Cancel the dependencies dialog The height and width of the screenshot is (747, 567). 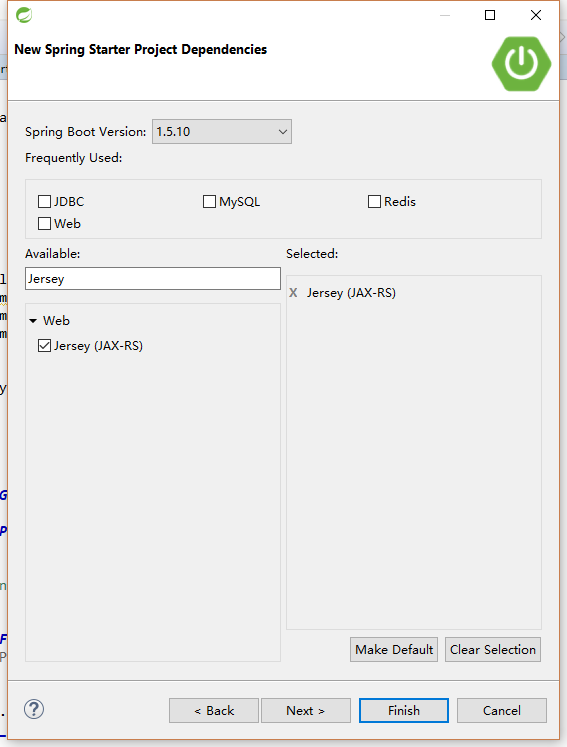(502, 710)
